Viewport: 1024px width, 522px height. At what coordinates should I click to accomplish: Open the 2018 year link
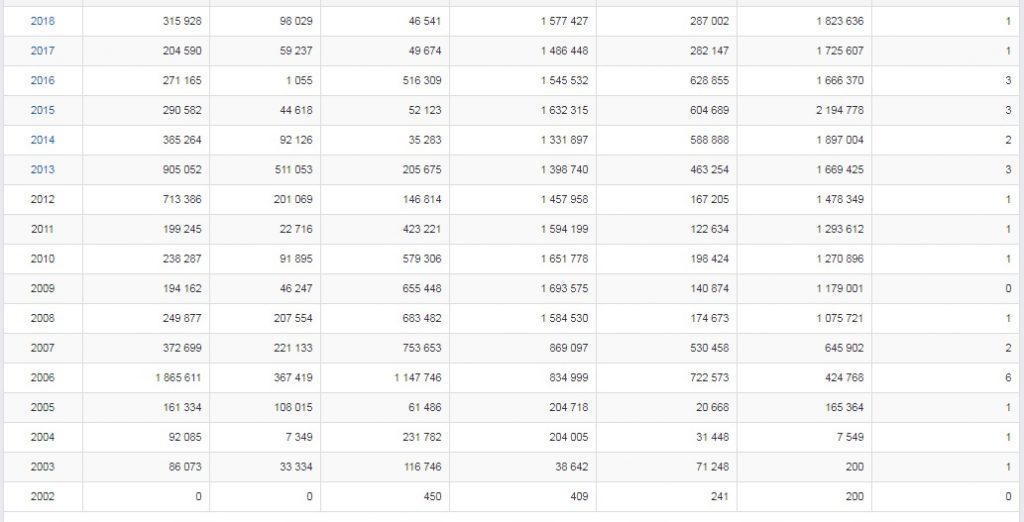(42, 21)
